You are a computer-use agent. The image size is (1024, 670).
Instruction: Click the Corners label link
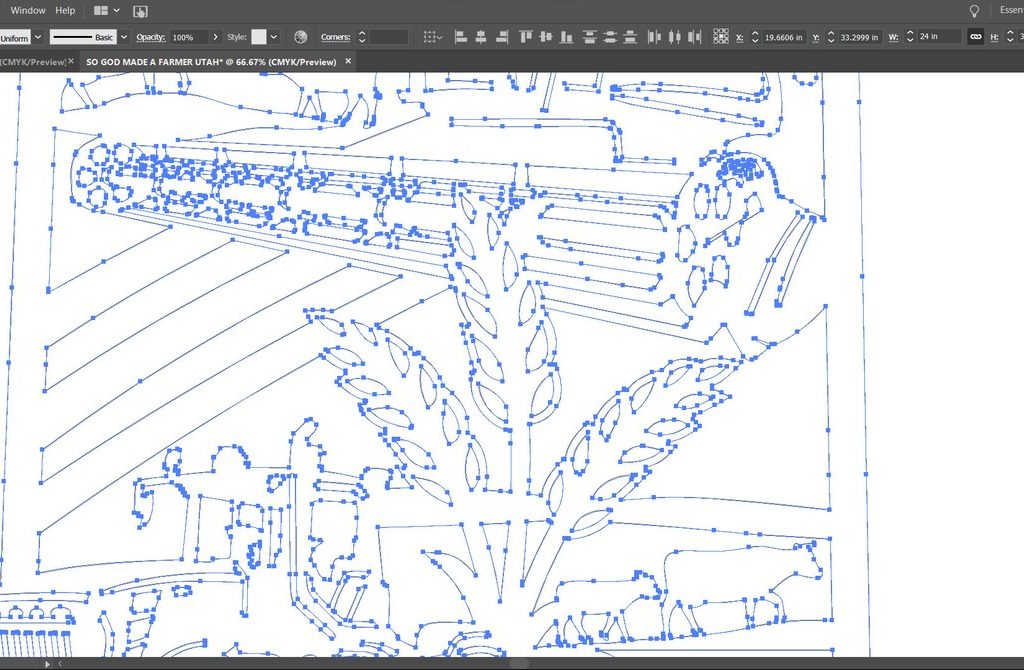(x=335, y=37)
